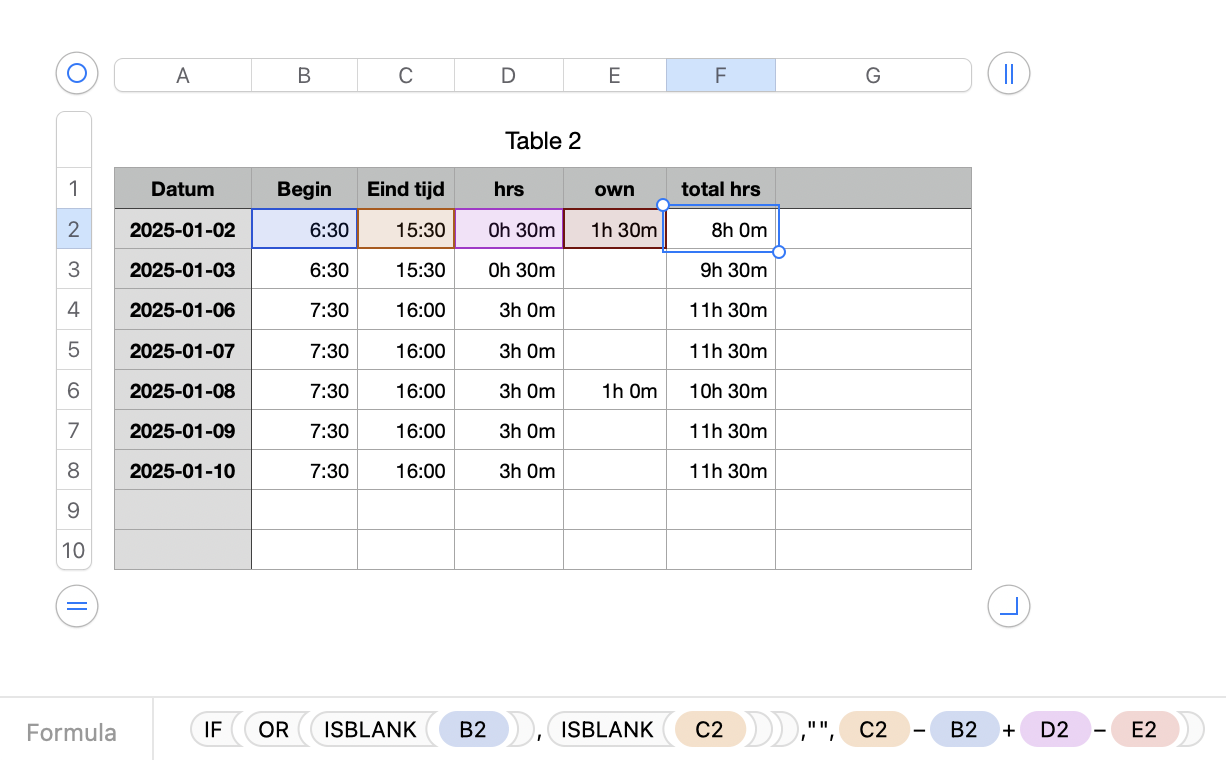Screen dimensions: 1226x760
Task: Click the IF function token in the formula
Action: tap(213, 730)
